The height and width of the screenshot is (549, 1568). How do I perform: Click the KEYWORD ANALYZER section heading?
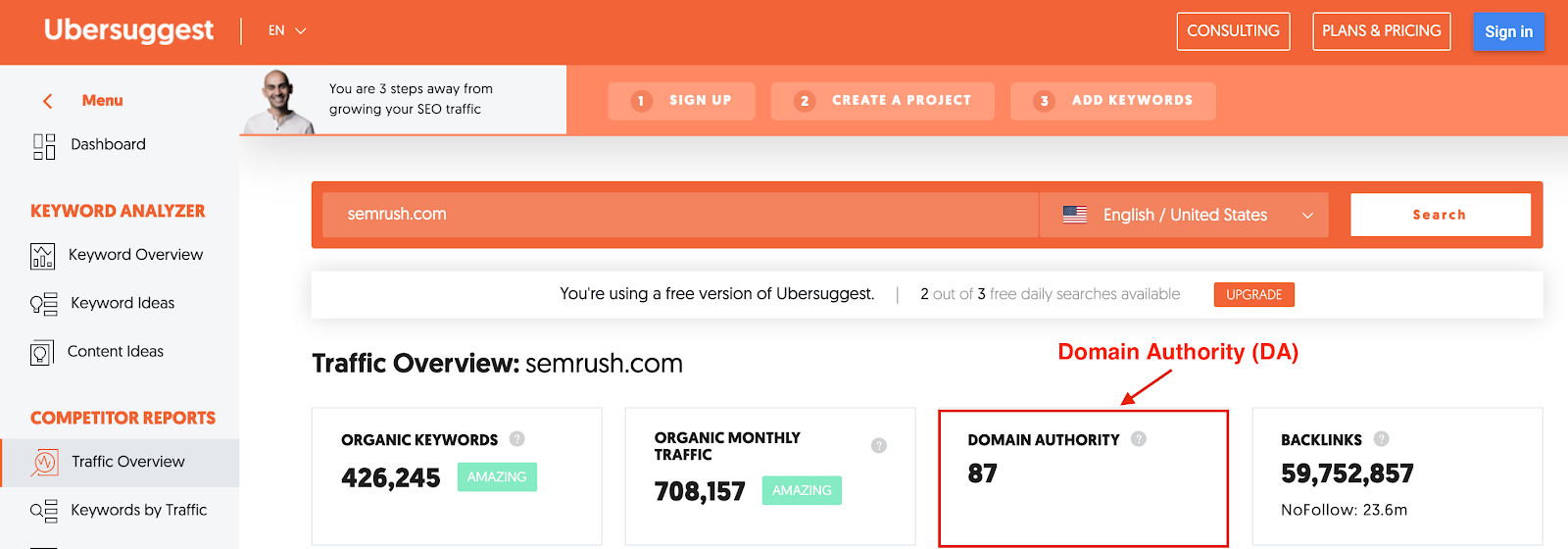tap(118, 211)
